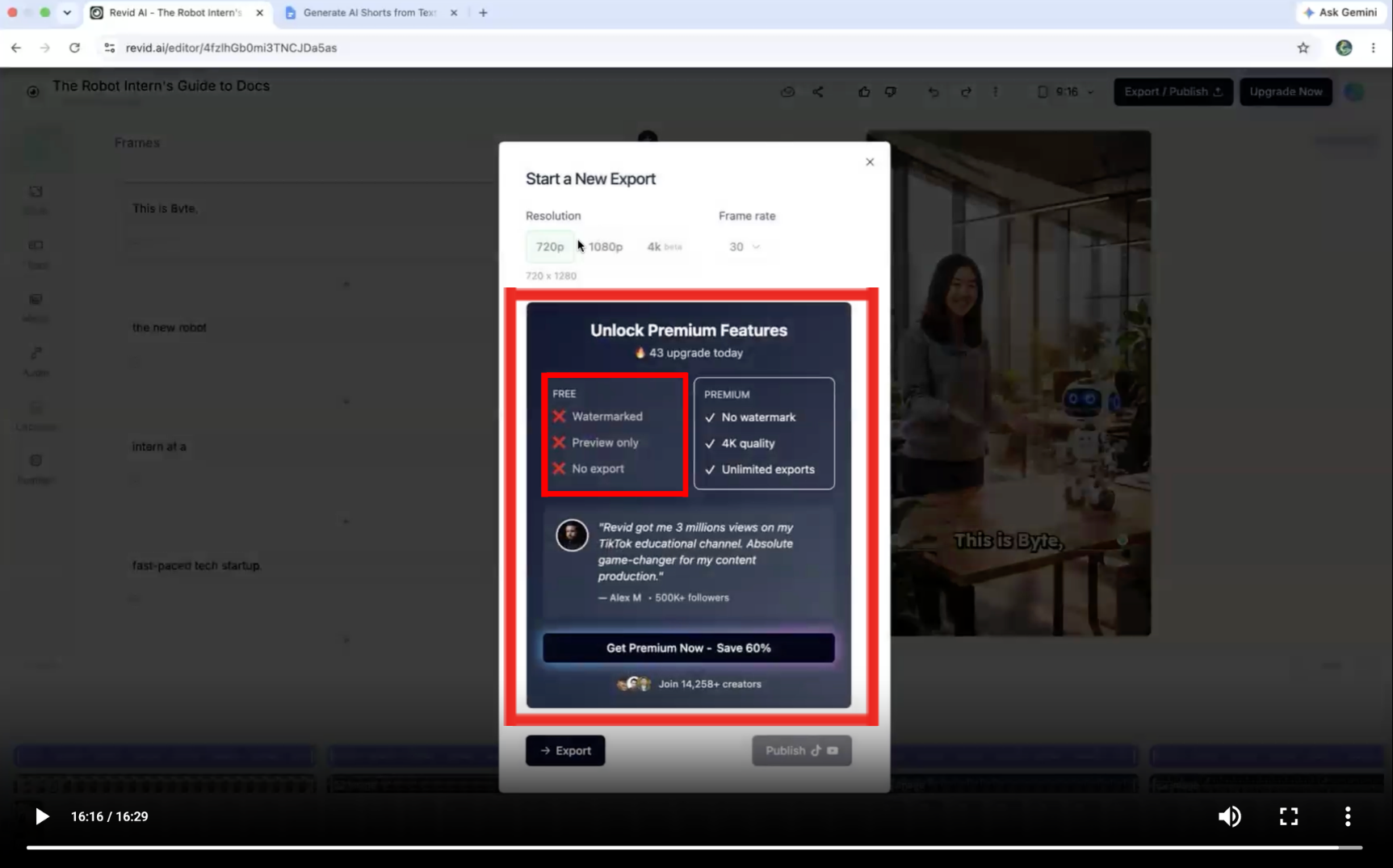Click the Upgrade Now button
The image size is (1393, 868).
1286,92
